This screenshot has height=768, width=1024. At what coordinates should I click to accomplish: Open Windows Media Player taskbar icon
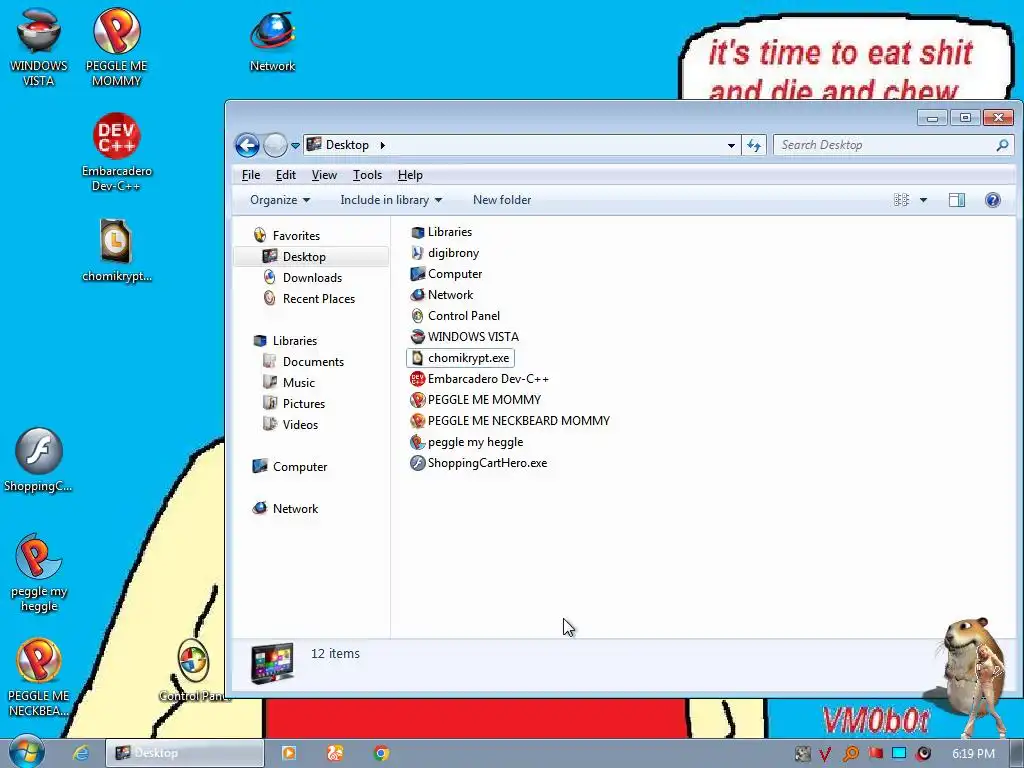[x=288, y=753]
